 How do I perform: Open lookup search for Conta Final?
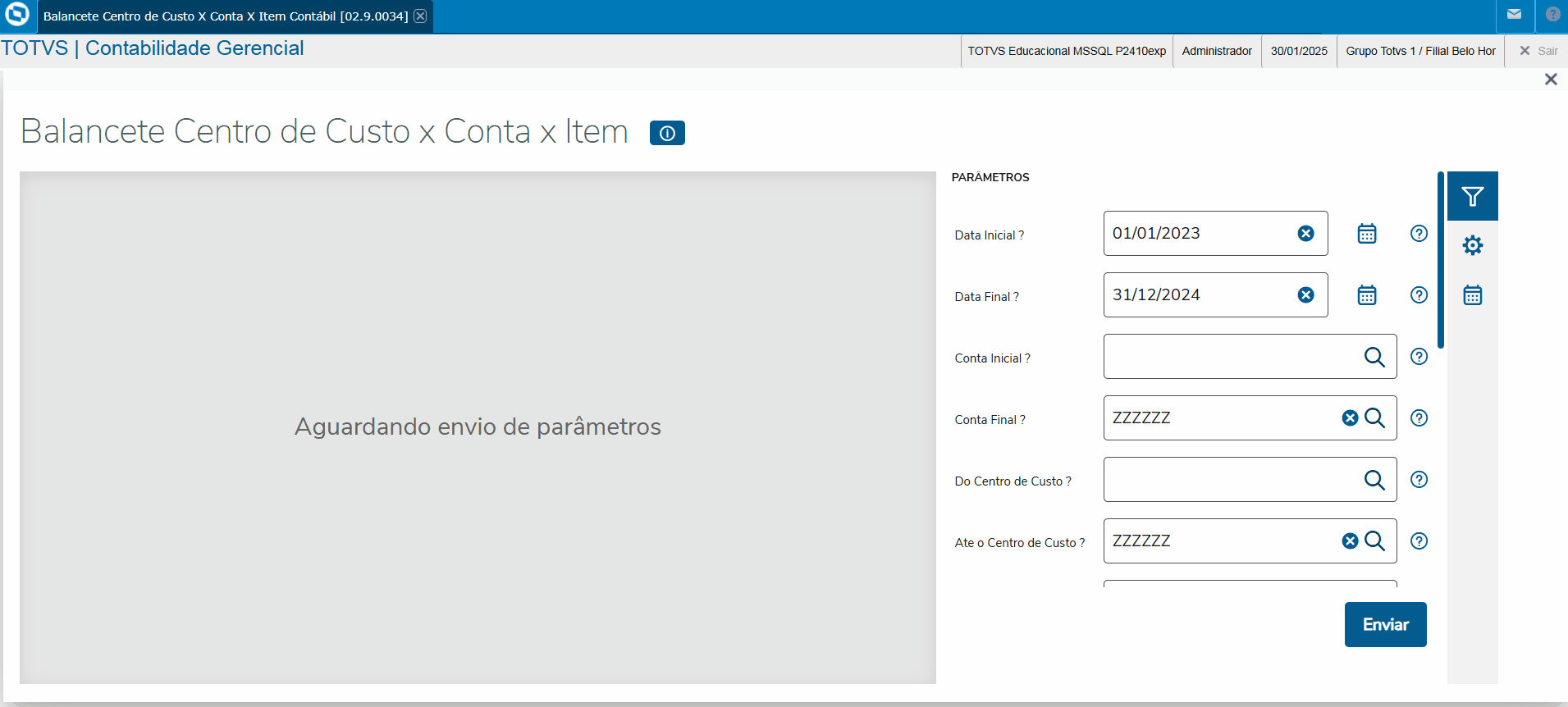point(1374,418)
